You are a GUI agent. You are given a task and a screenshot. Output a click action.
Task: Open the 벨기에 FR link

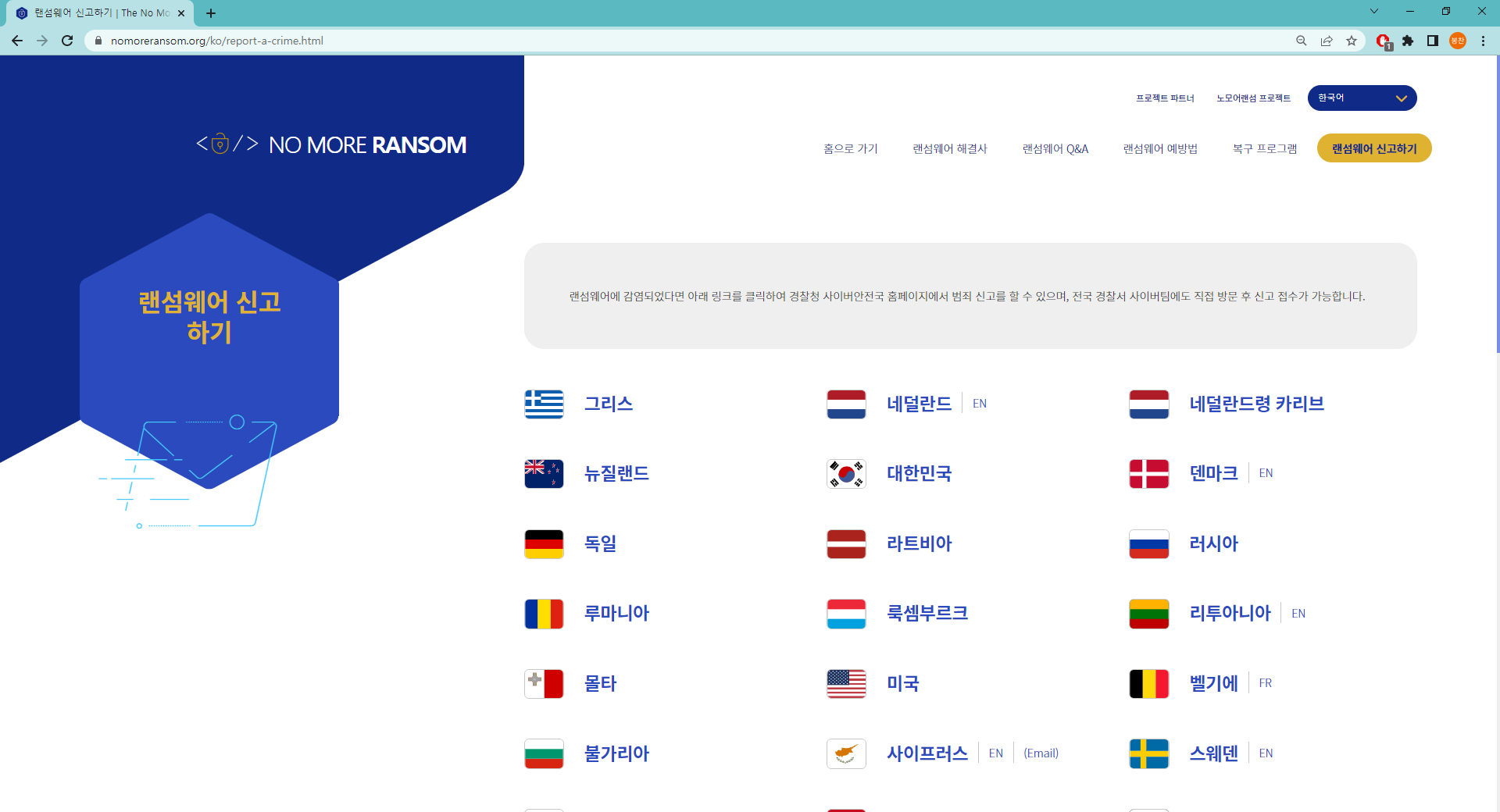coord(1266,683)
